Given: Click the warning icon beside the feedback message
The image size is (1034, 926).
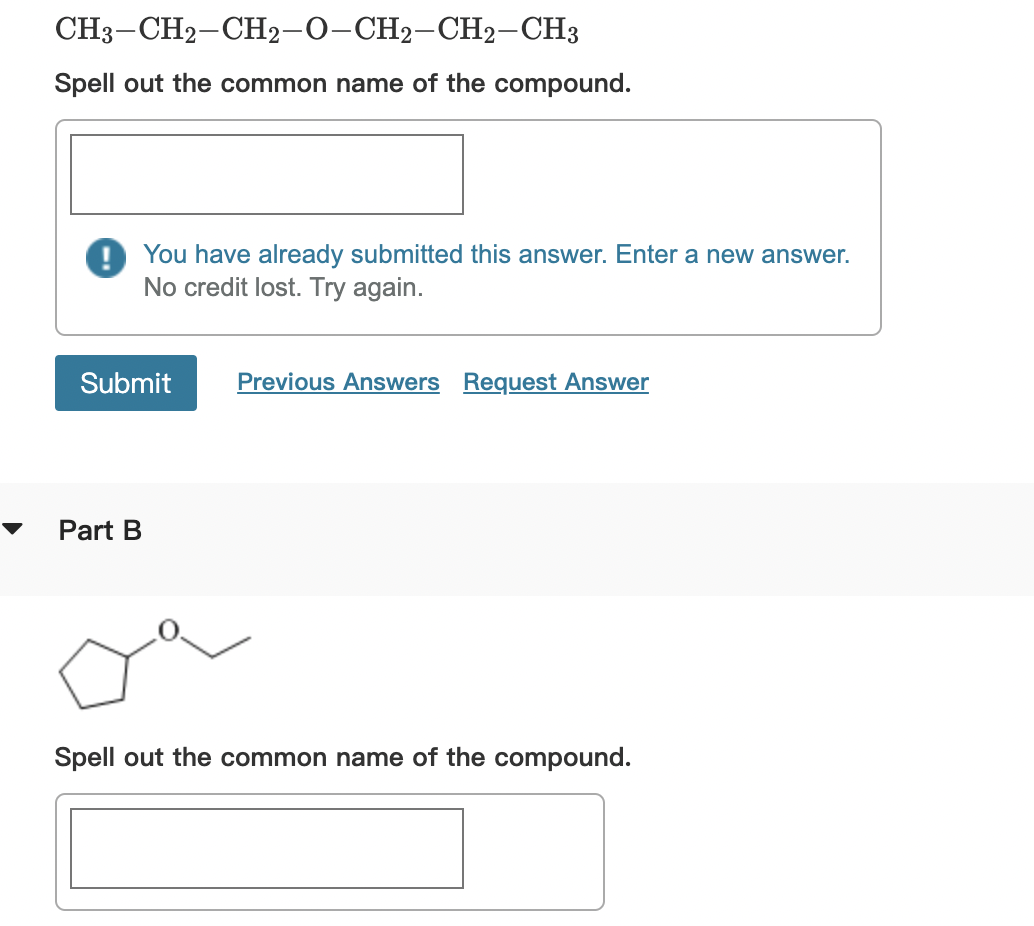Looking at the screenshot, I should (105, 259).
